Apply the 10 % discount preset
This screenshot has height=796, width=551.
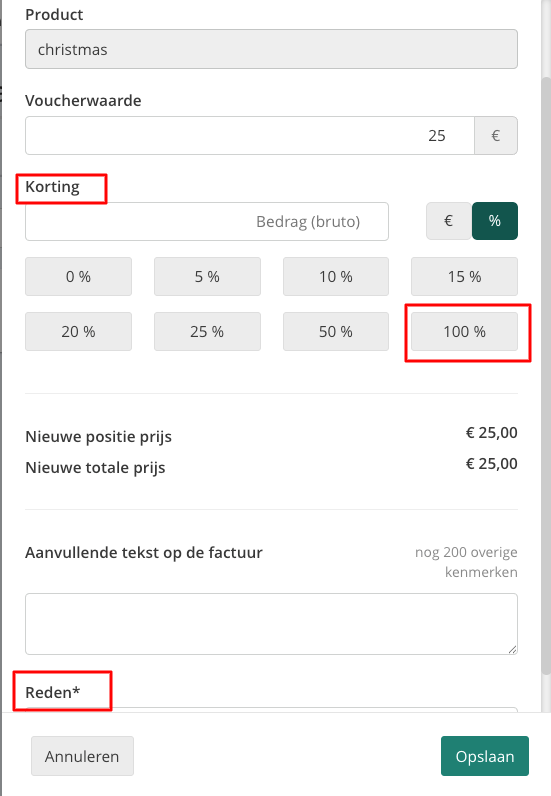pos(336,277)
